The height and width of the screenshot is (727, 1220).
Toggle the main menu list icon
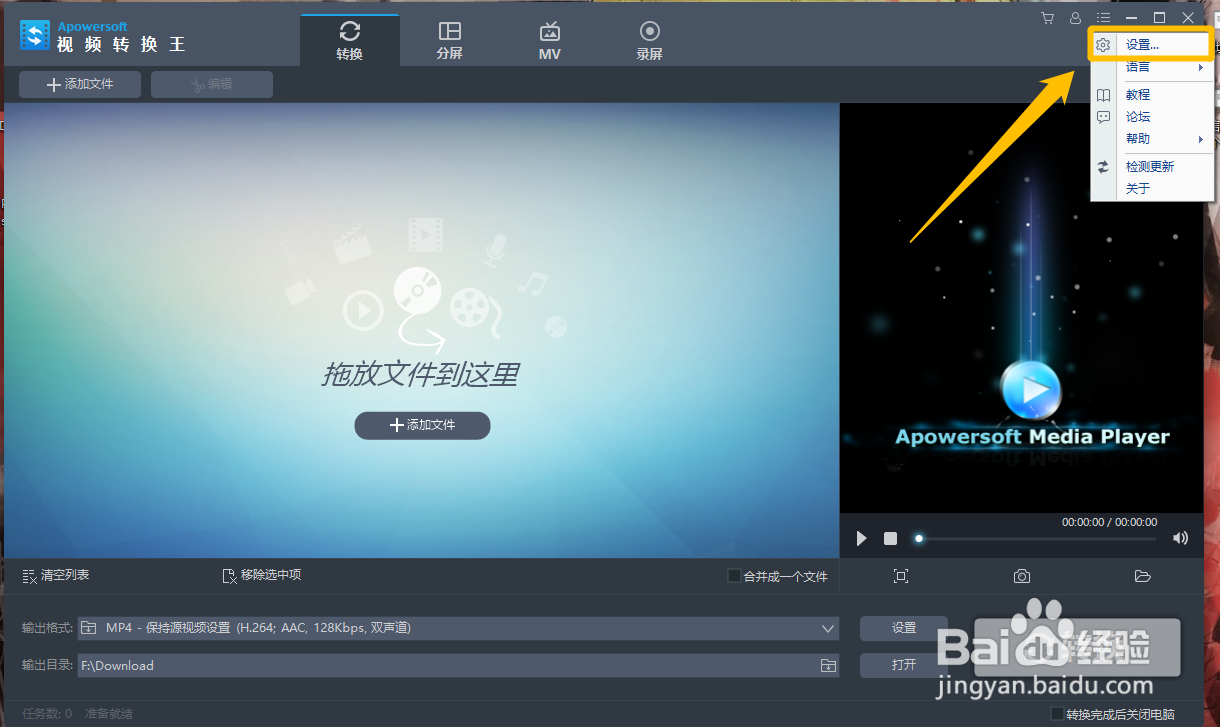coord(1103,18)
